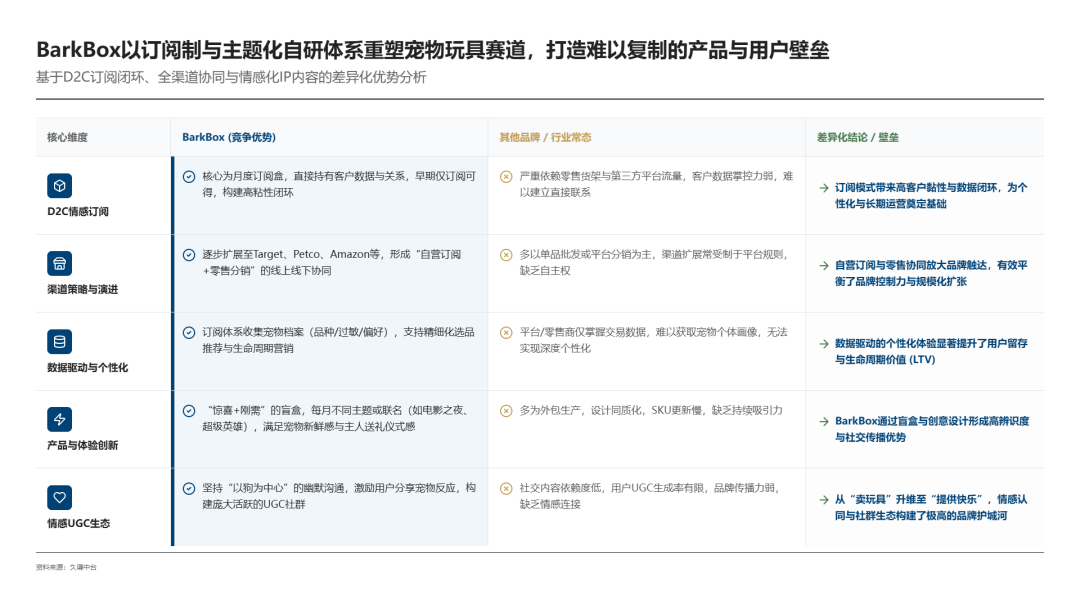
Task: Switch to the BarkBox 竞争优势 column header
Action: pyautogui.click(x=228, y=137)
